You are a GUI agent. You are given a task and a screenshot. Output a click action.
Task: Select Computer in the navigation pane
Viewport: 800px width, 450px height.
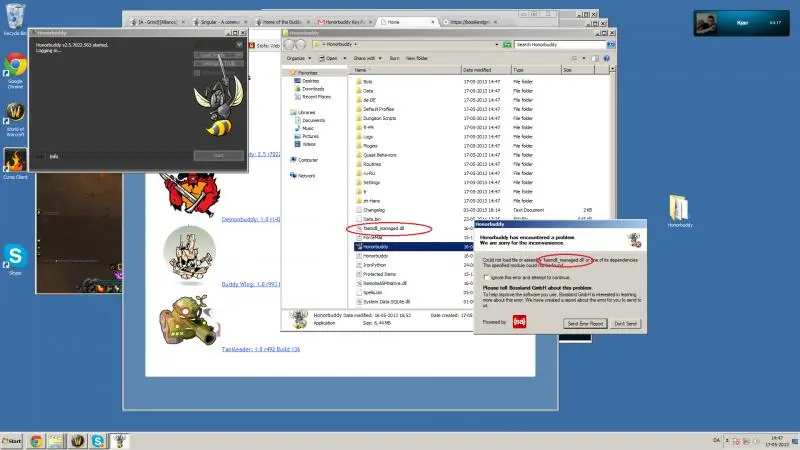304,160
